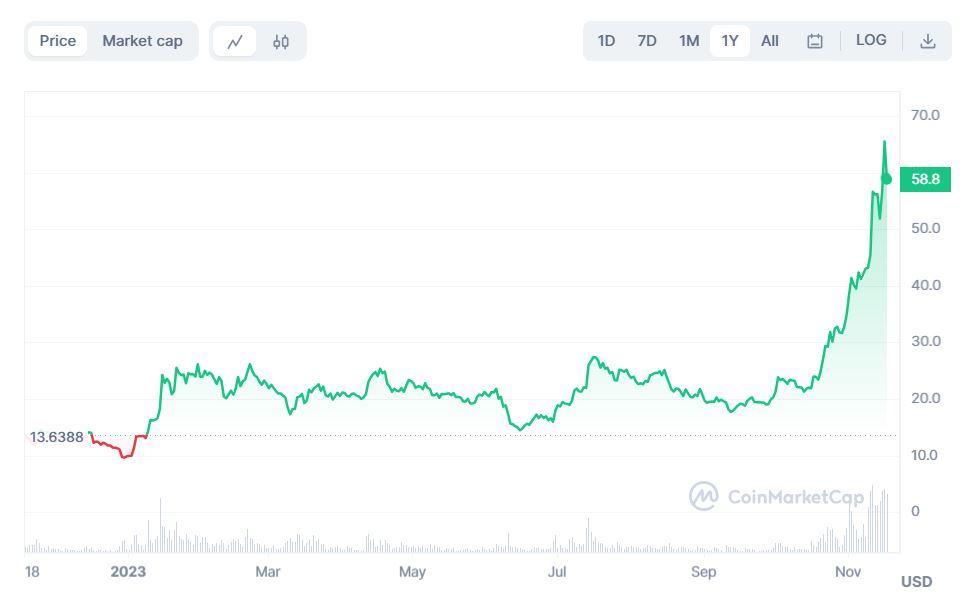This screenshot has height=606, width=964.
Task: Switch to candlestick chart view
Action: tap(281, 42)
